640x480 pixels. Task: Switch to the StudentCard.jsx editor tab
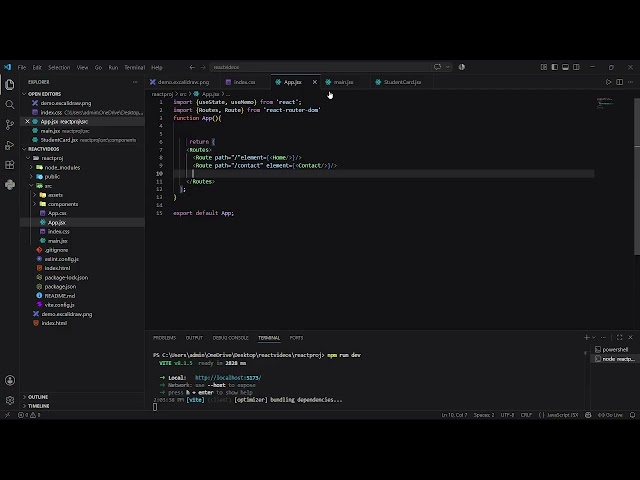click(402, 82)
